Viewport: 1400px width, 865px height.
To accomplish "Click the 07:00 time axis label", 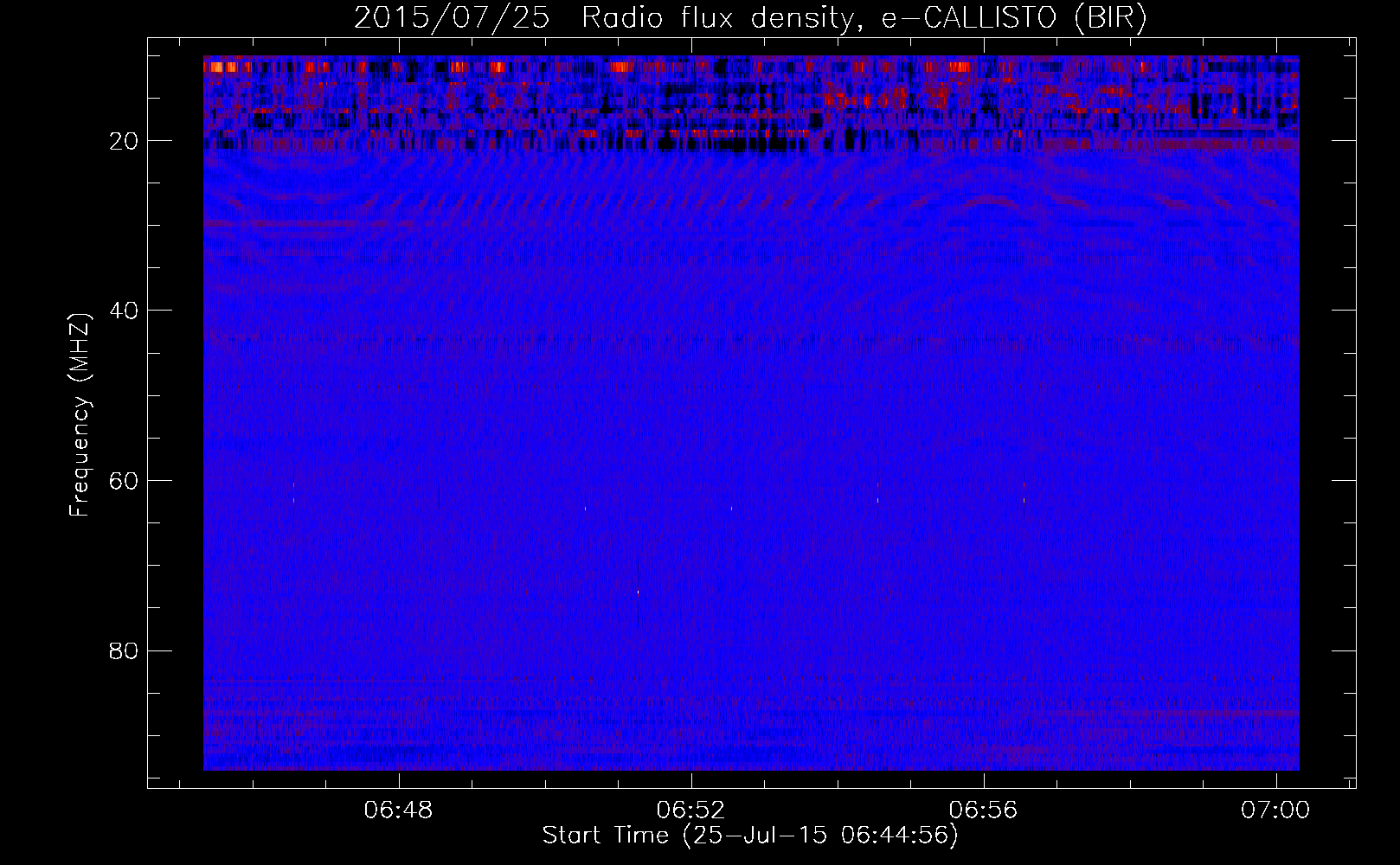I will tap(1276, 811).
